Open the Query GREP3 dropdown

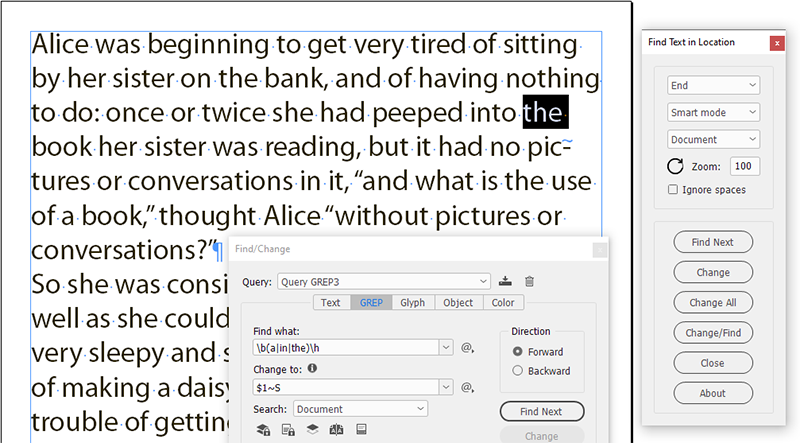[x=384, y=282]
